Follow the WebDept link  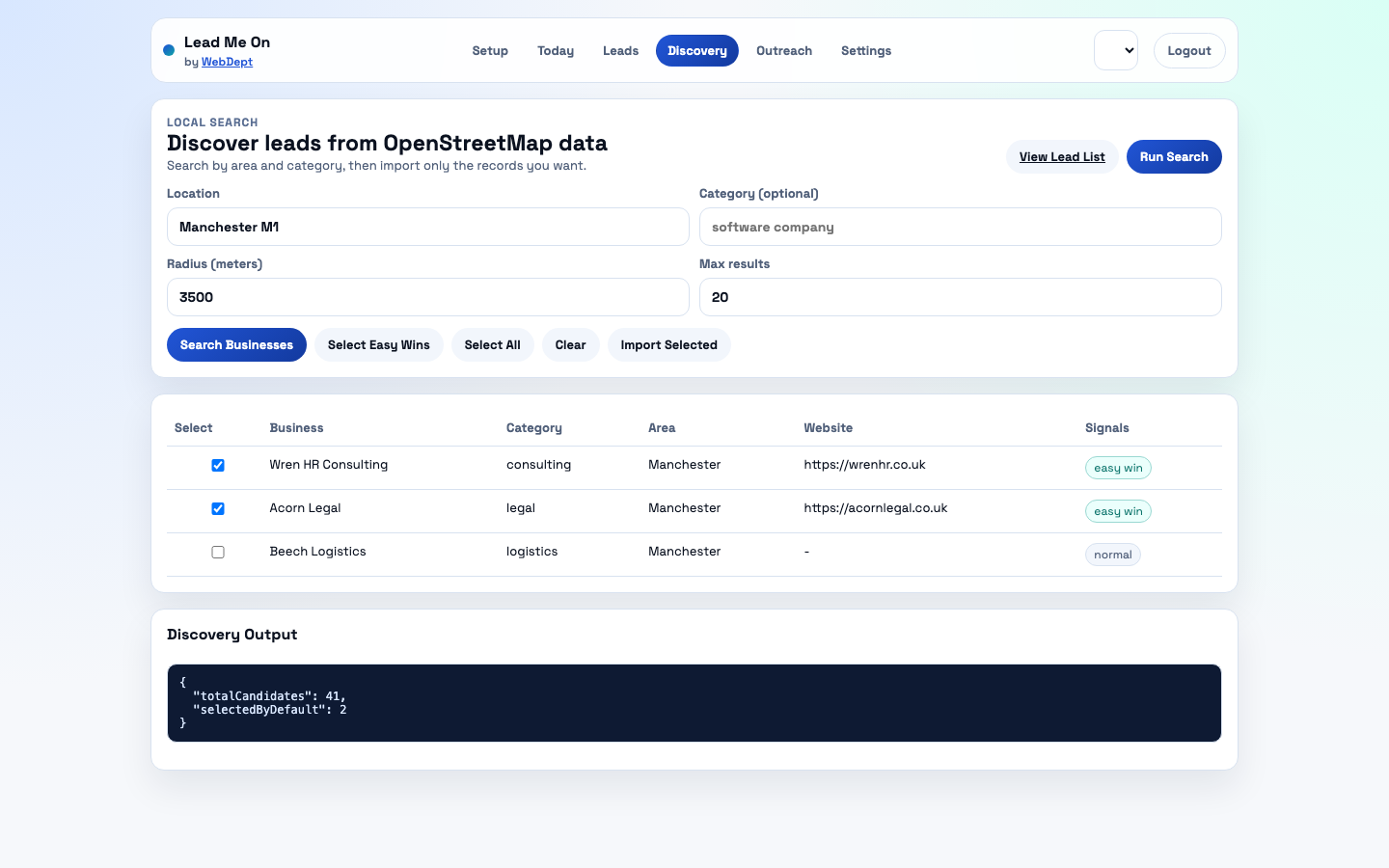coord(227,62)
